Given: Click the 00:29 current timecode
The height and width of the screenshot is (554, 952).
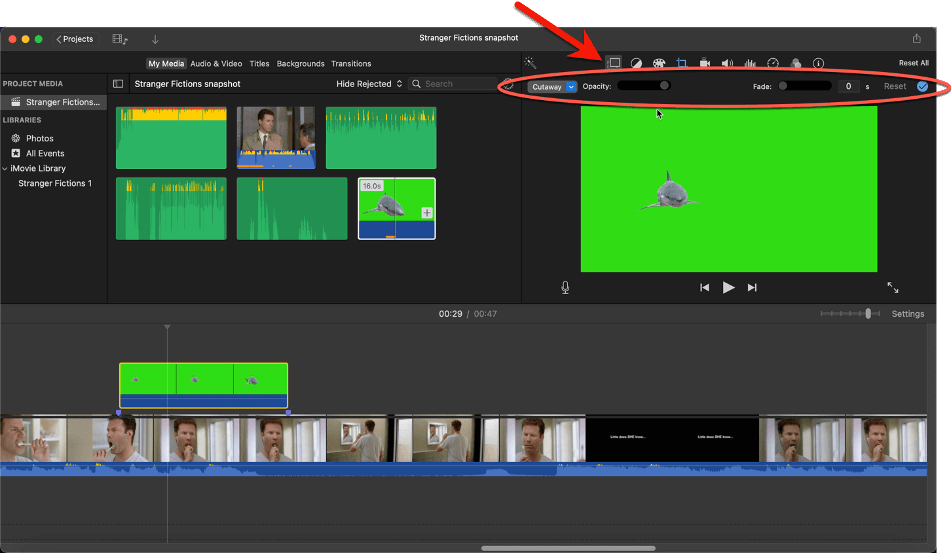Looking at the screenshot, I should (450, 314).
